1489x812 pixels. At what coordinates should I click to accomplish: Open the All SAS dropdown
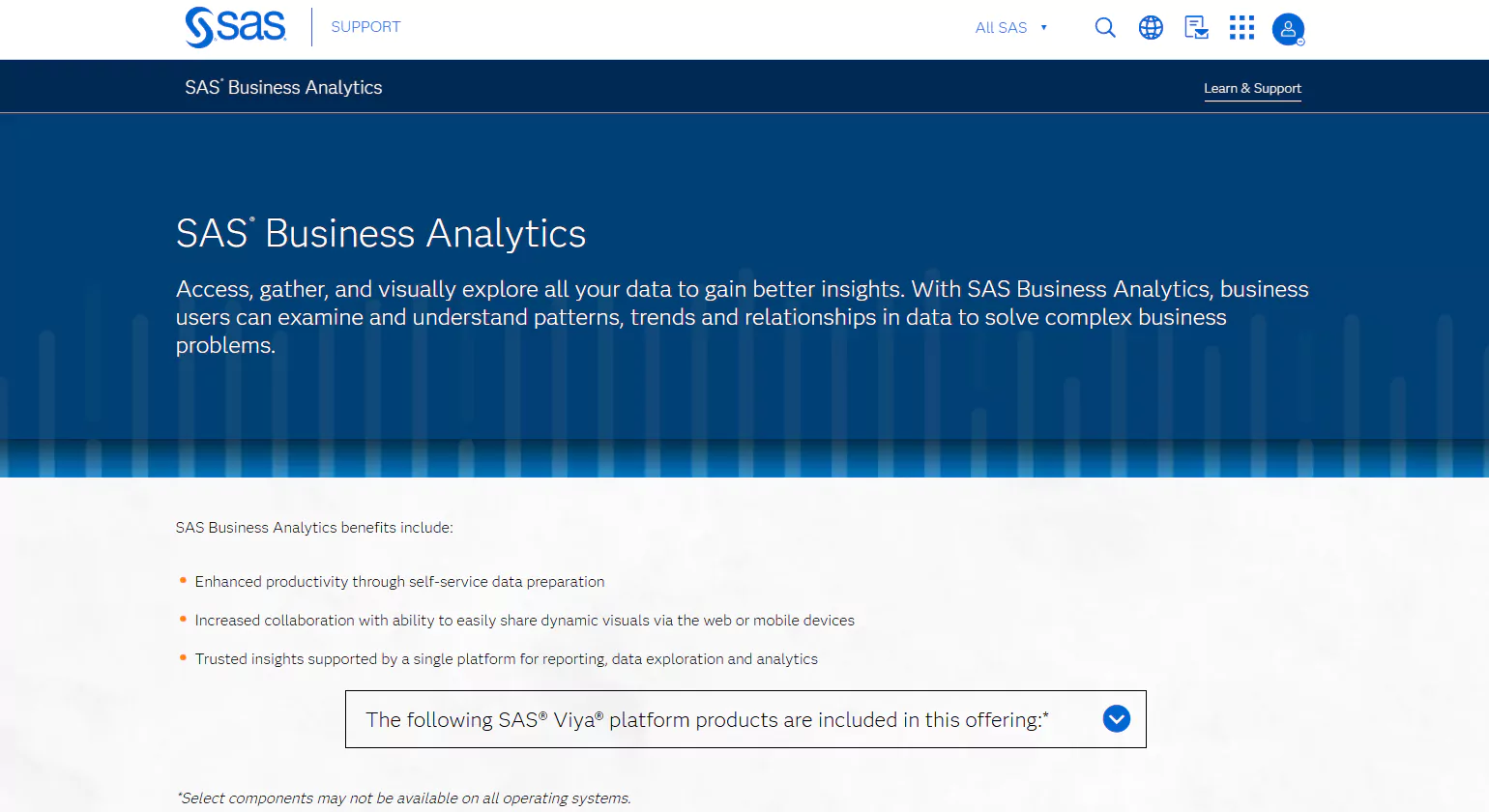coord(1010,28)
